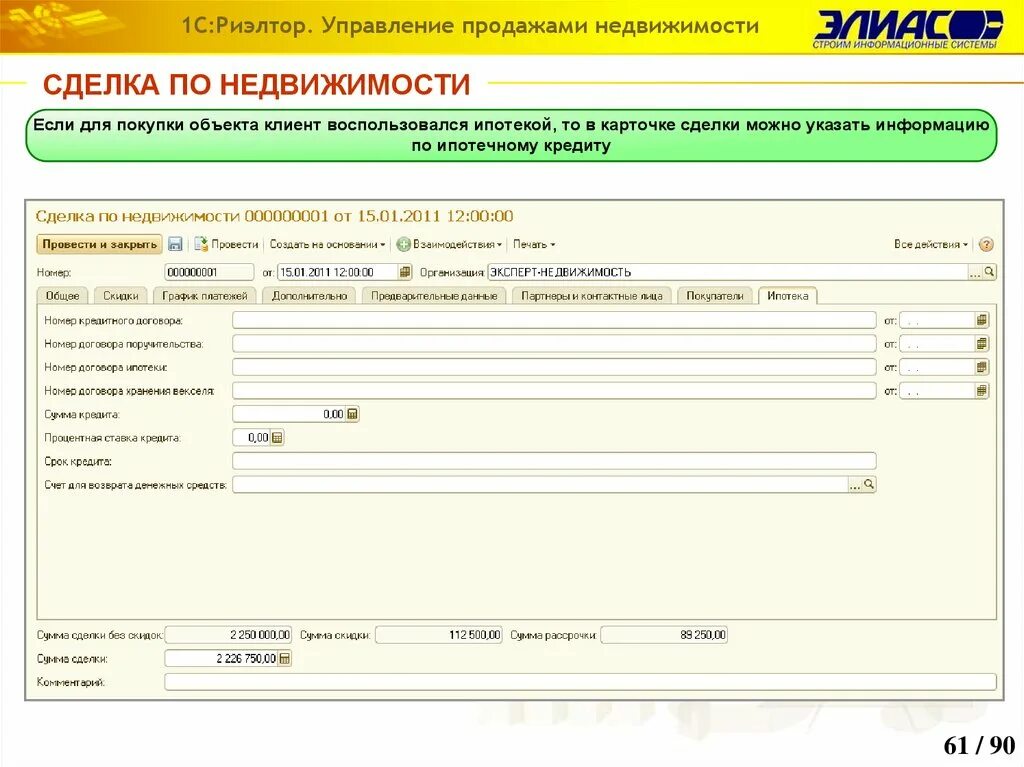Click the Номер document number field
Screen dimensions: 1024x767
coord(209,272)
